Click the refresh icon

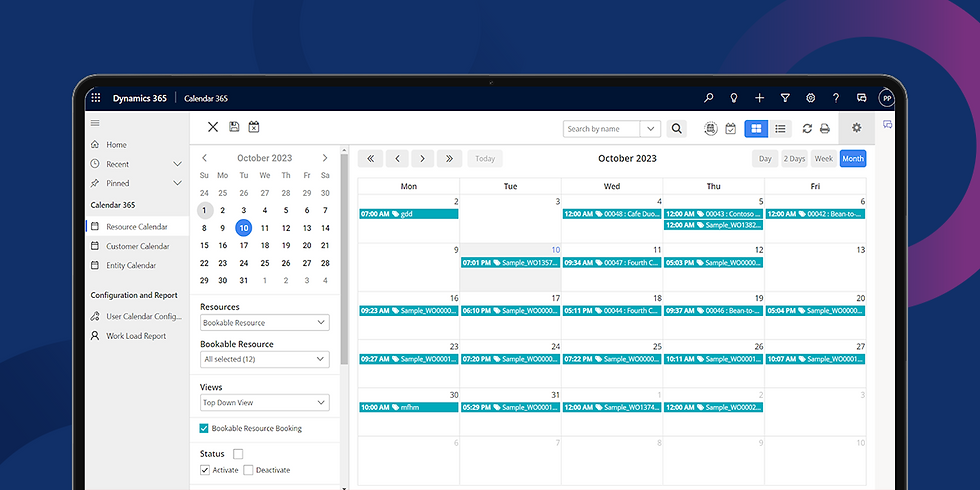point(808,129)
